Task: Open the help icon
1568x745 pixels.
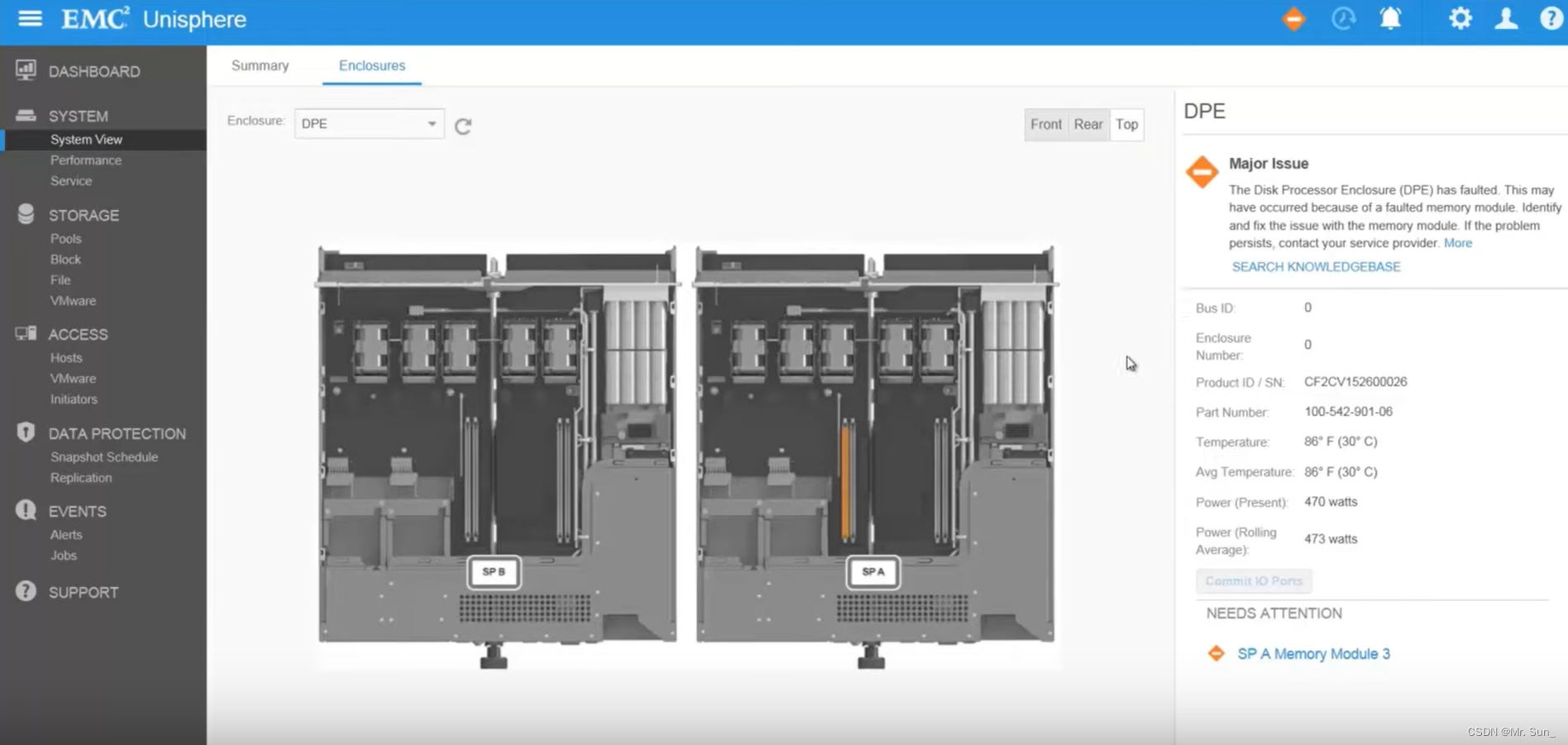Action: tap(1551, 19)
